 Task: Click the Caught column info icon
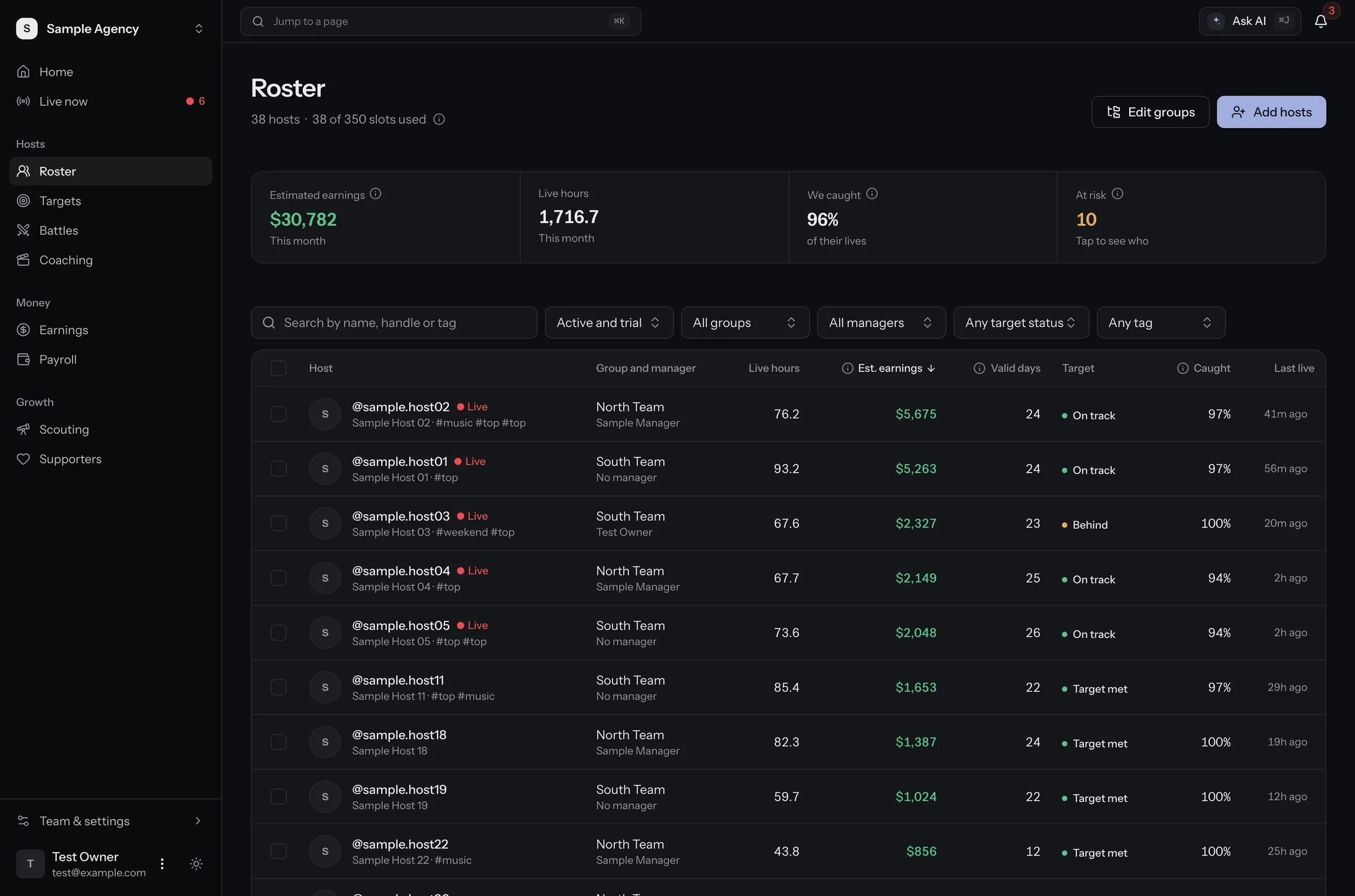pos(1182,368)
